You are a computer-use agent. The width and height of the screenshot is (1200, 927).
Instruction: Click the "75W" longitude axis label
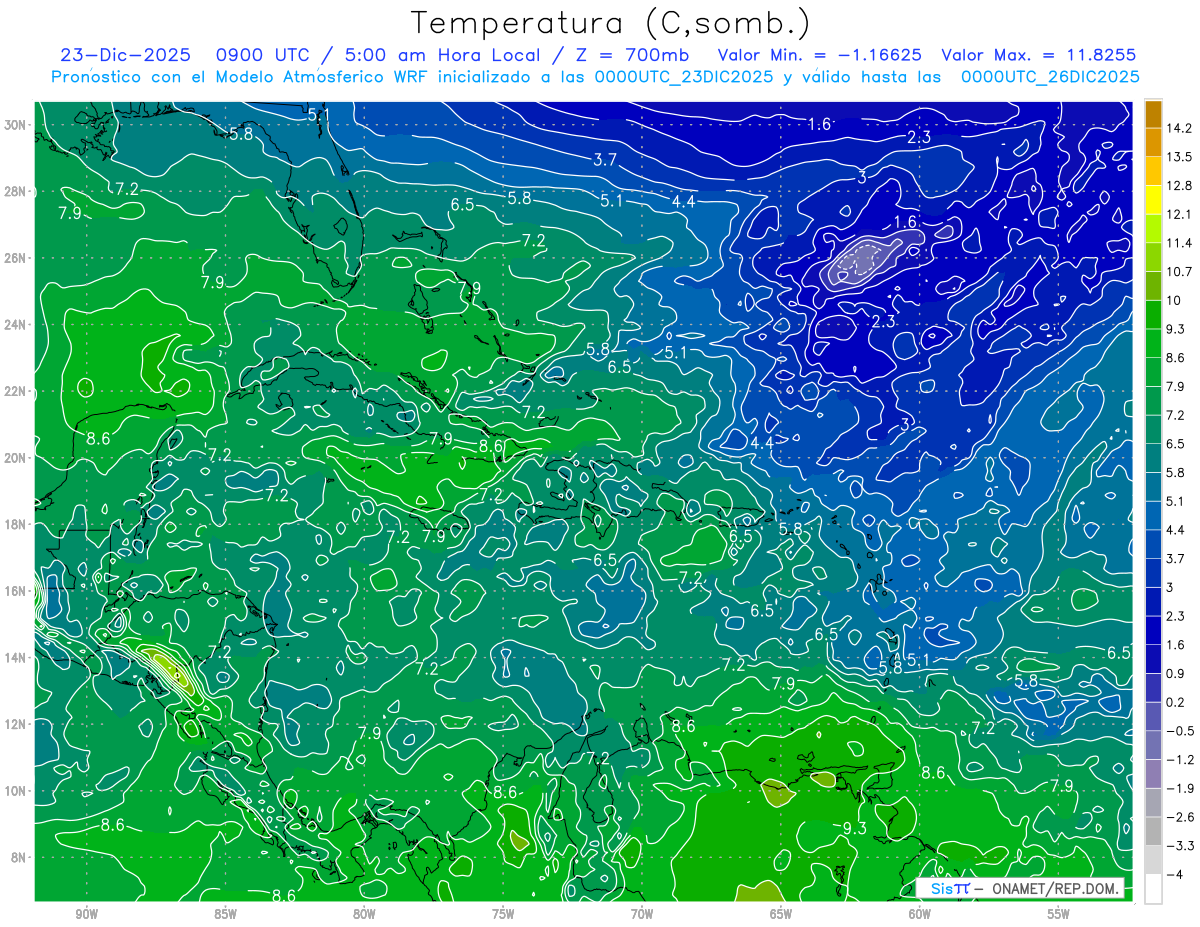click(503, 914)
